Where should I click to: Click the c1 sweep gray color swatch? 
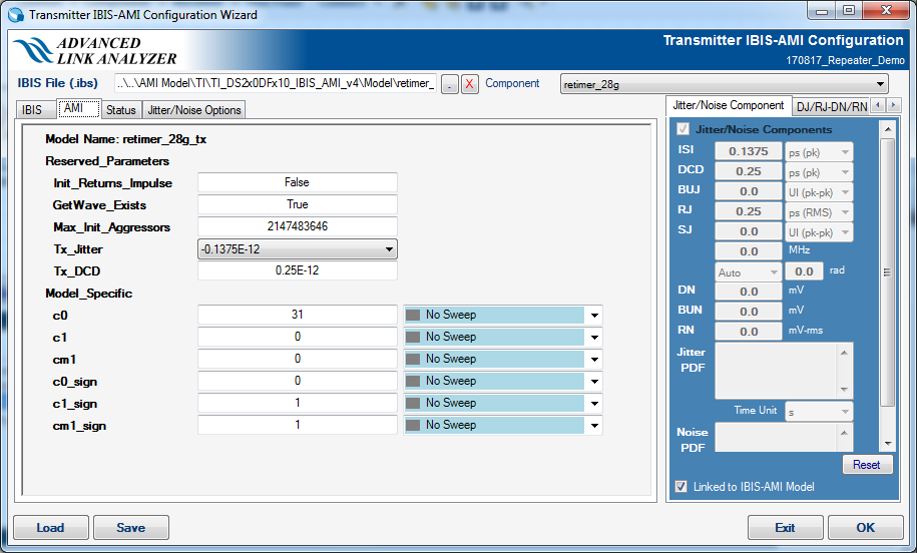[x=413, y=337]
